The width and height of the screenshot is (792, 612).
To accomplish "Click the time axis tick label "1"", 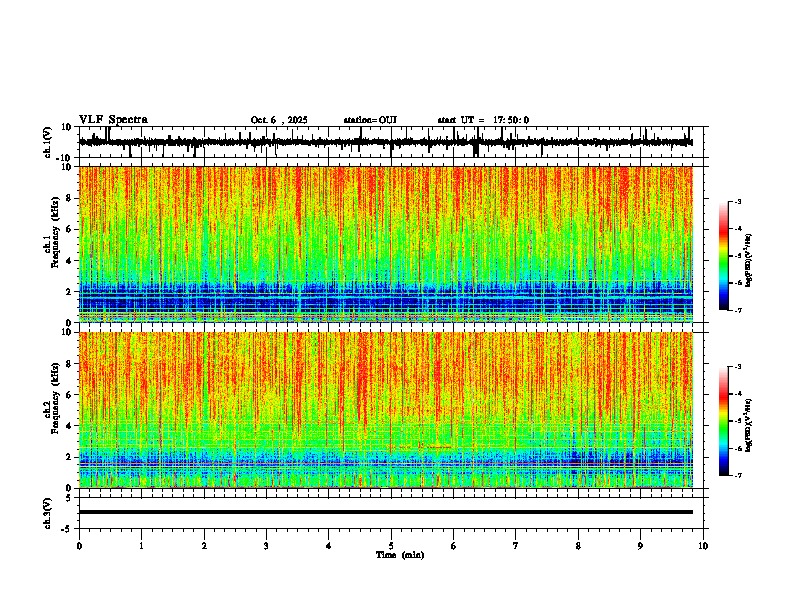I will [x=141, y=546].
